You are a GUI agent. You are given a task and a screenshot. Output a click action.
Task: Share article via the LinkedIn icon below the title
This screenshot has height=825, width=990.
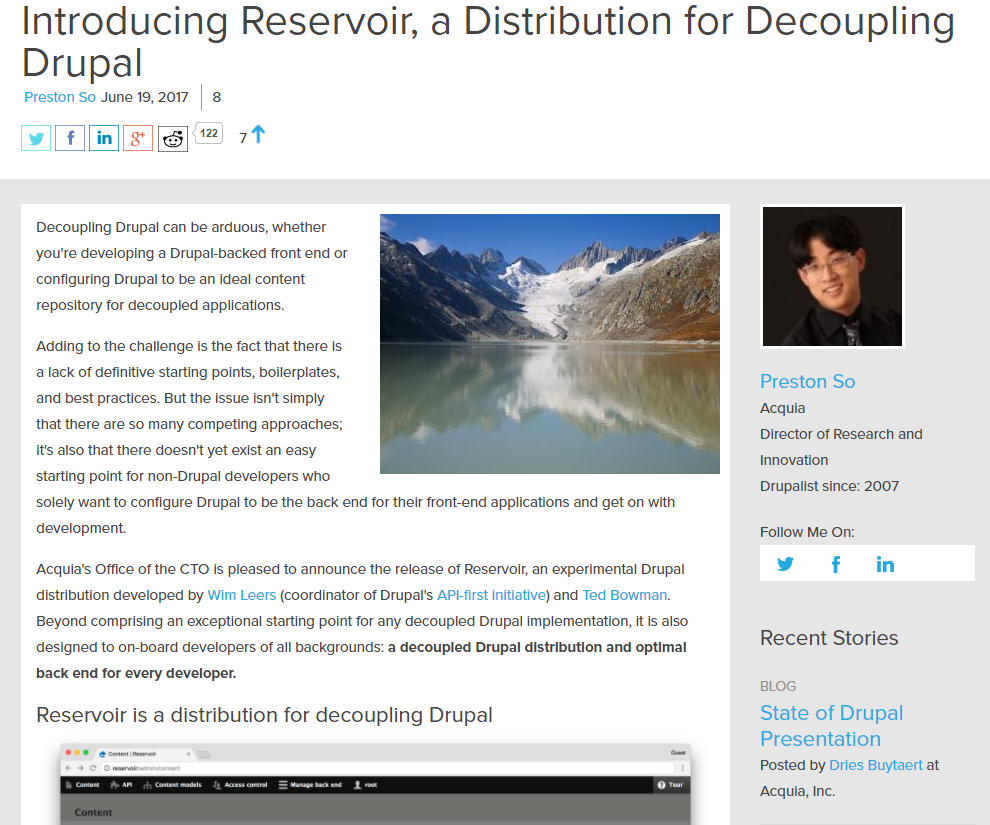[104, 138]
